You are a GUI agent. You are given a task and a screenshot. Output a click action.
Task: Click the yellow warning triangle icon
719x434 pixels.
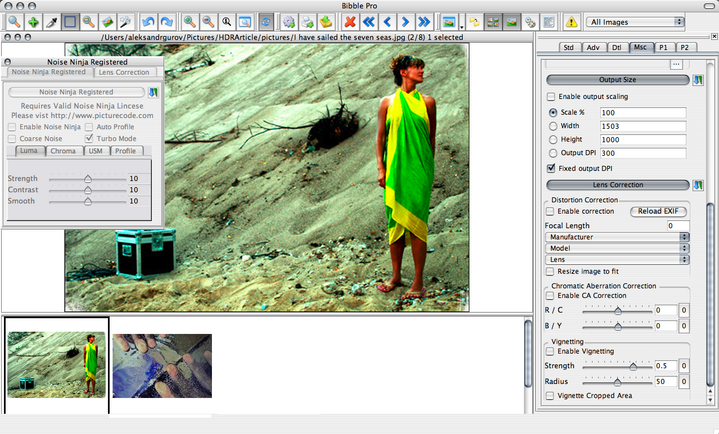[572, 21]
